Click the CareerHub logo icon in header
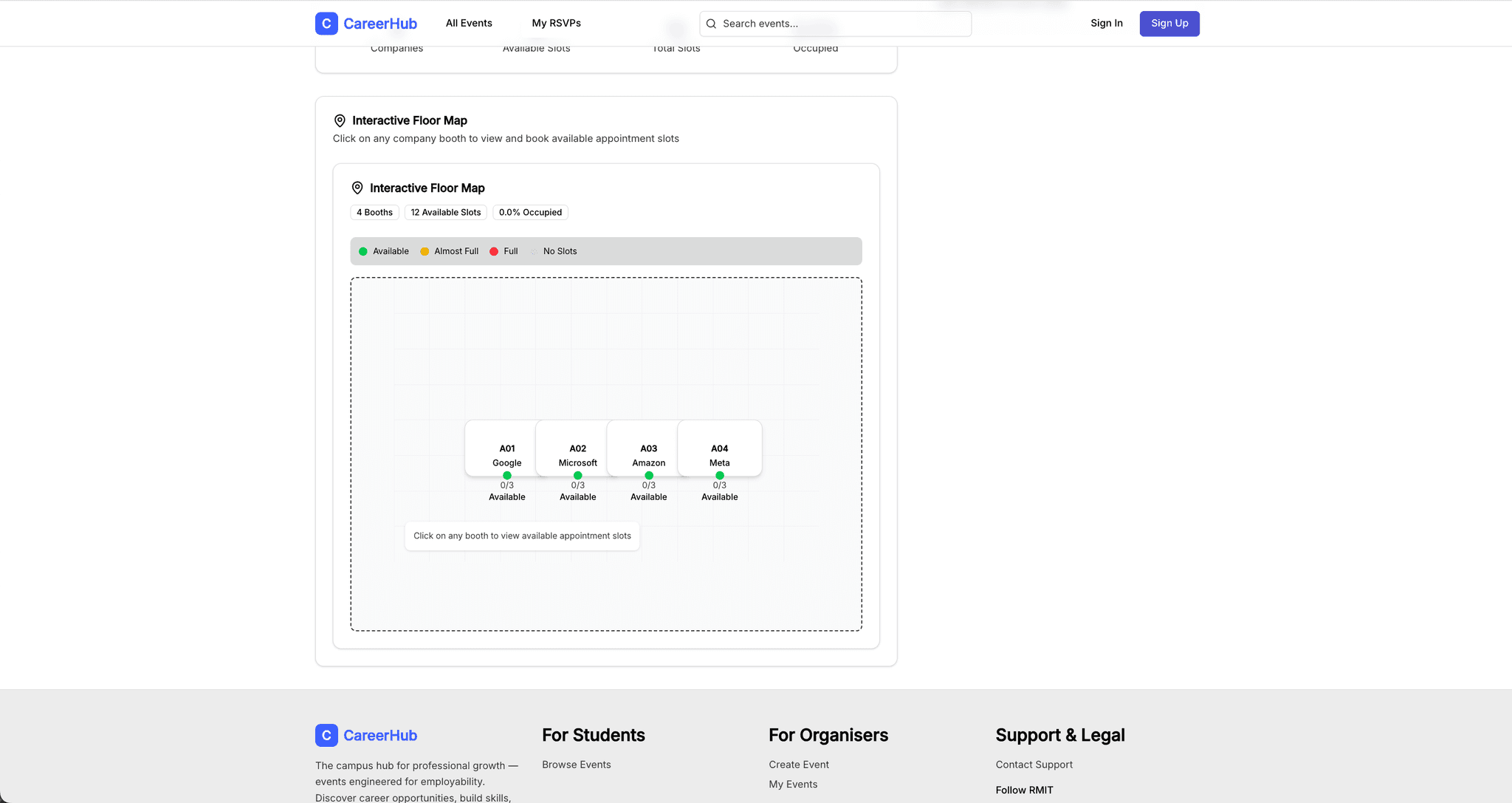1512x803 pixels. 326,24
